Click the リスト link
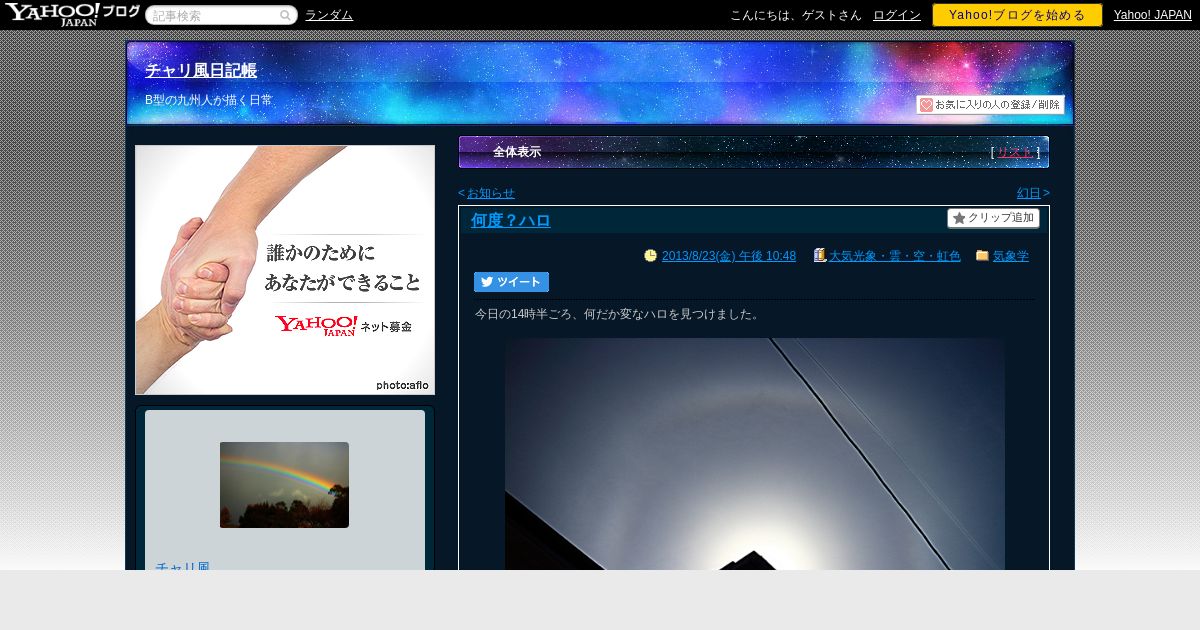The height and width of the screenshot is (630, 1200). (x=1015, y=152)
